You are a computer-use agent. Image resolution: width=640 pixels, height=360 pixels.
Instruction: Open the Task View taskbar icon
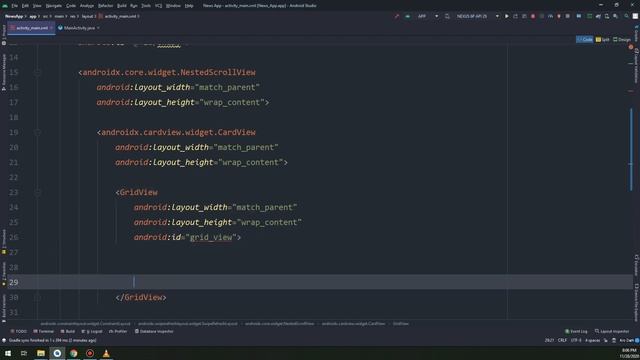24,353
